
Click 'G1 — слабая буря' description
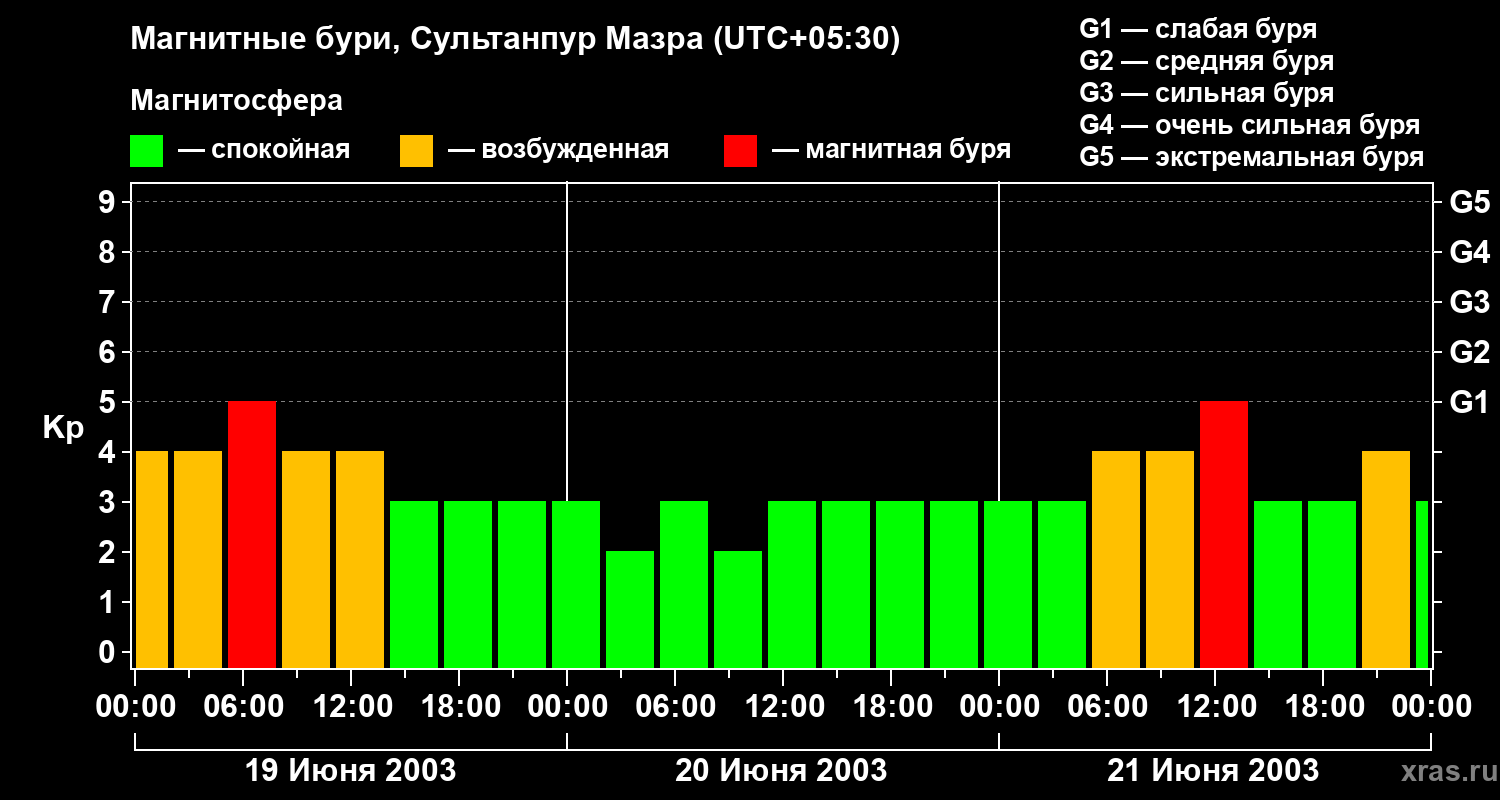(1198, 29)
